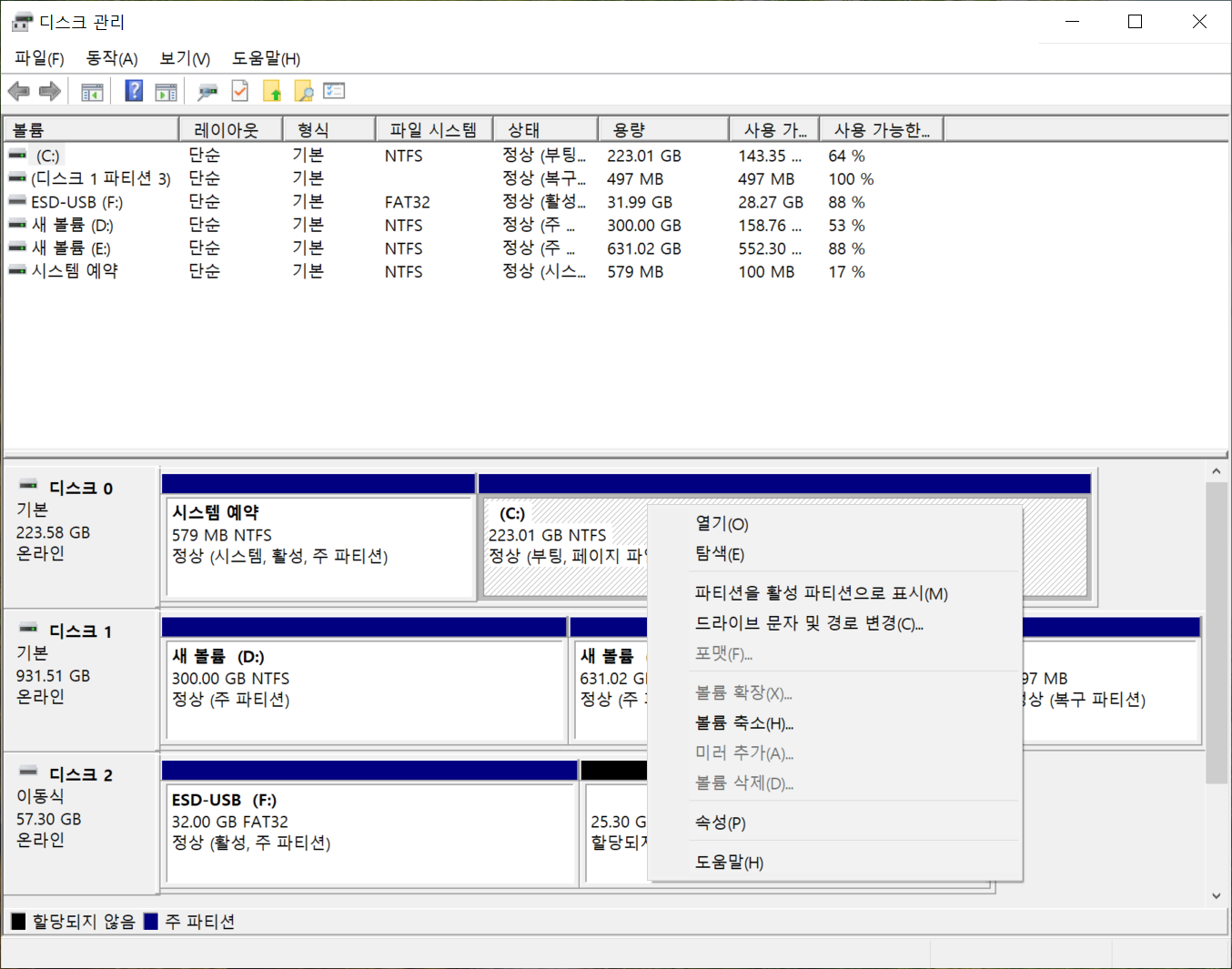1232x969 pixels.
Task: Click the FAT32 file system cell
Action: tap(407, 202)
